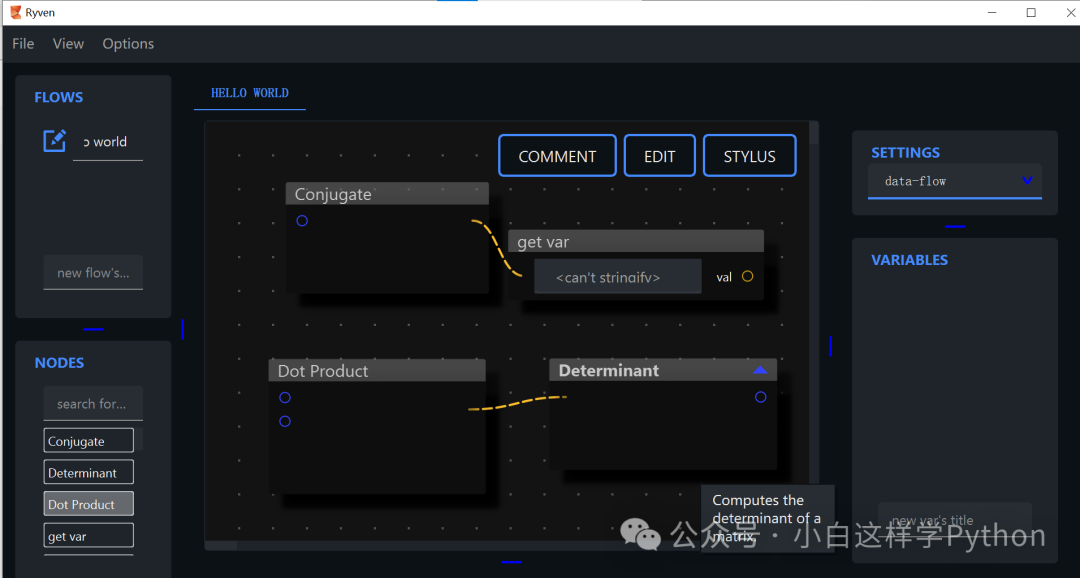1080x578 pixels.
Task: Open the Options menu
Action: coord(128,43)
